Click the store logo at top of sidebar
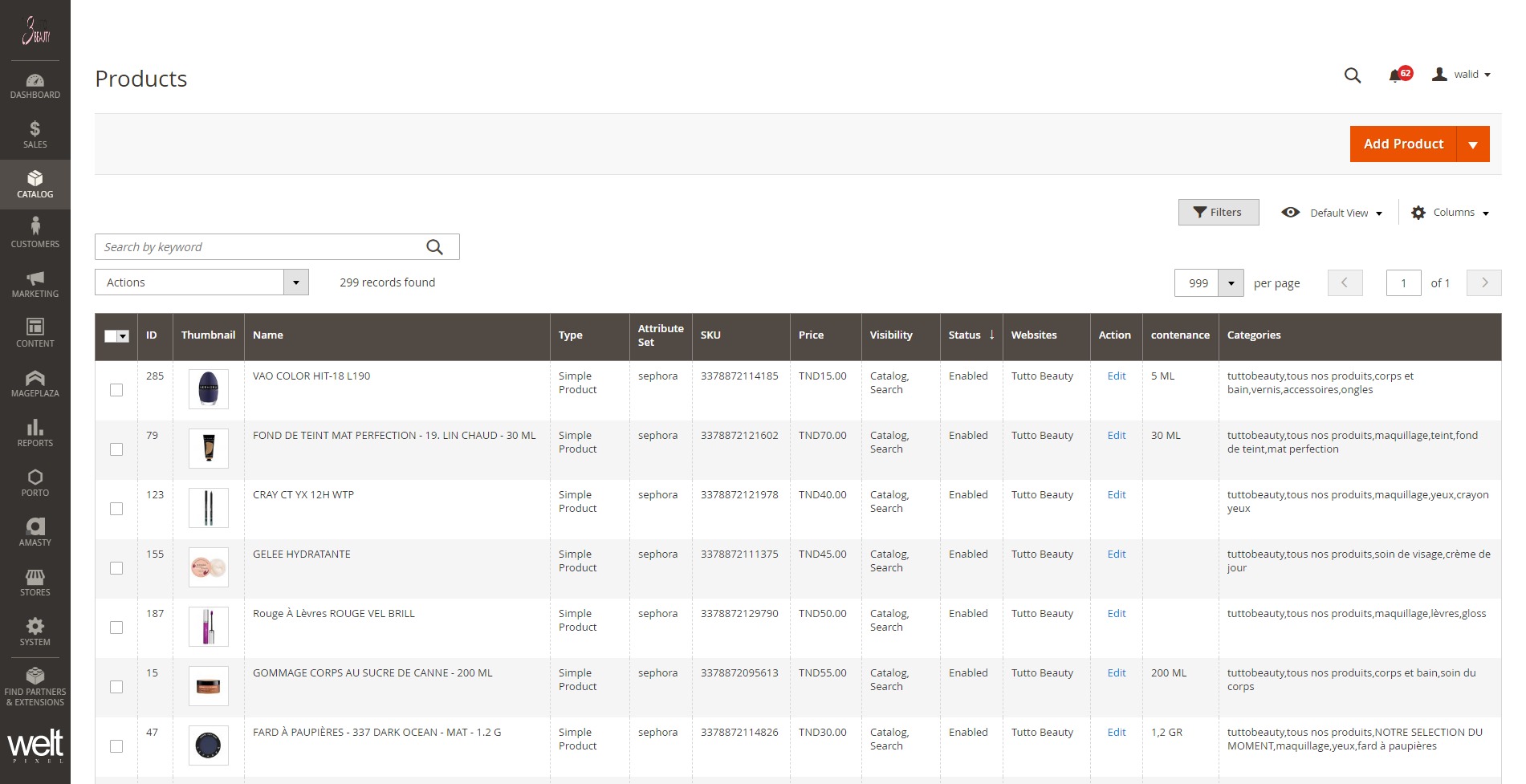1526x784 pixels. [x=35, y=30]
